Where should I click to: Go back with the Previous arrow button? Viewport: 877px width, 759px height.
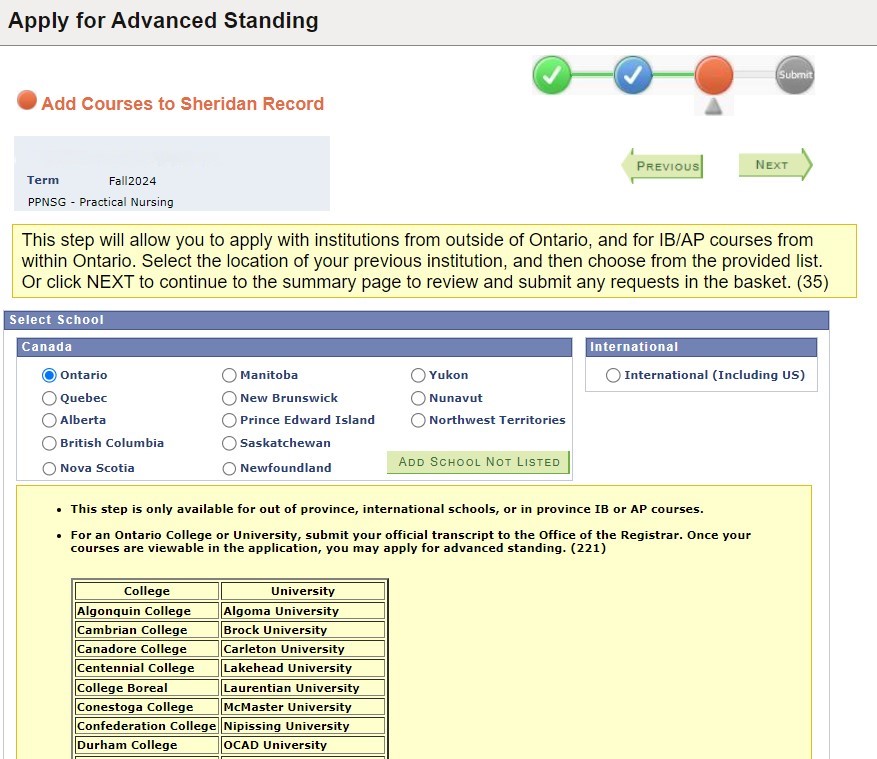(x=662, y=166)
